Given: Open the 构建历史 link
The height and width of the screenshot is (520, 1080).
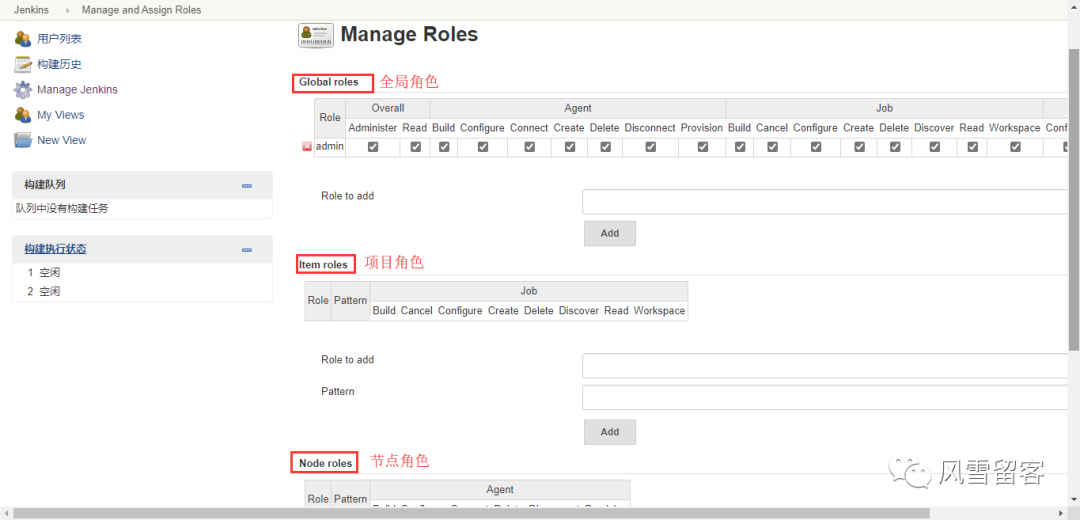Looking at the screenshot, I should coord(59,64).
